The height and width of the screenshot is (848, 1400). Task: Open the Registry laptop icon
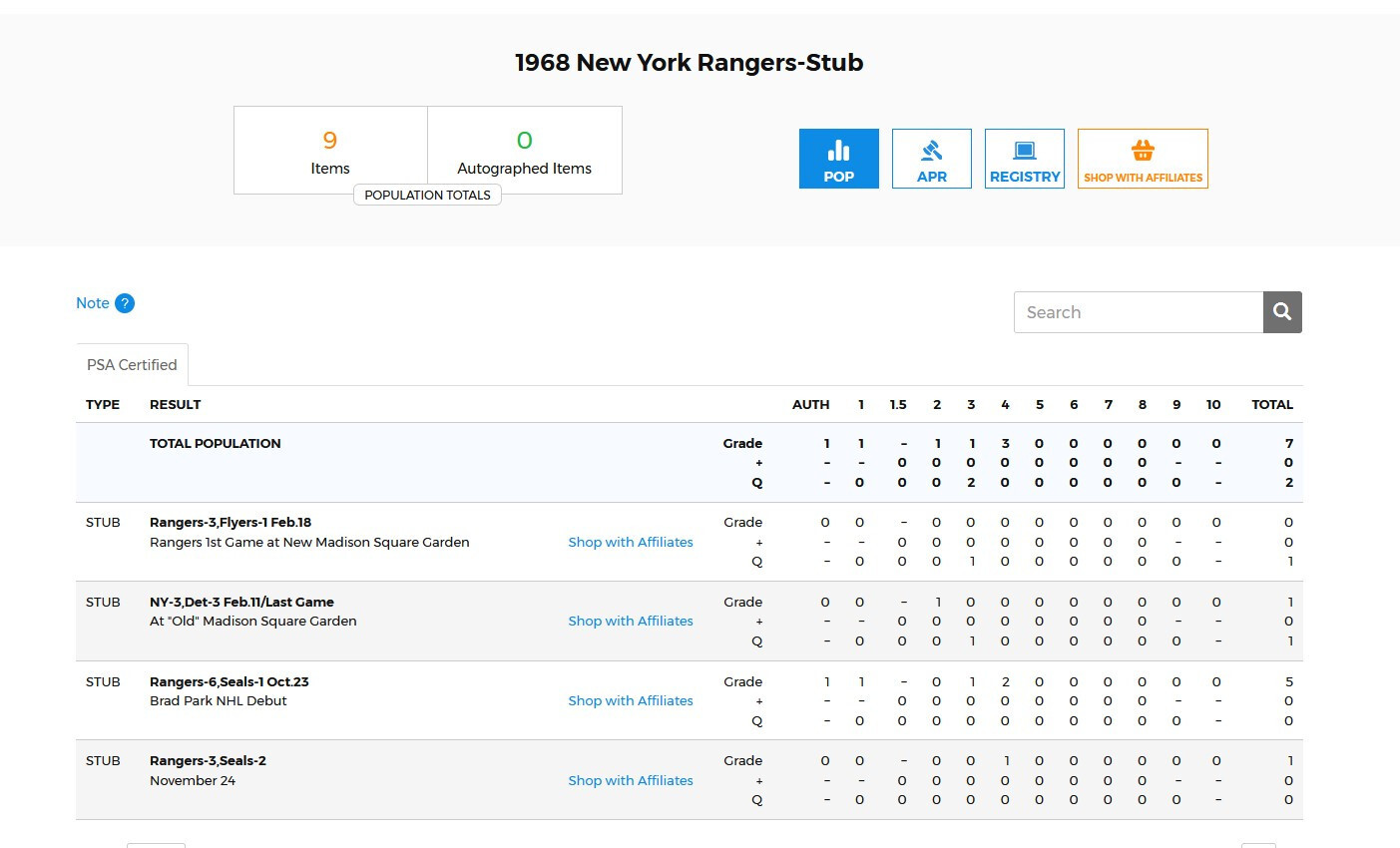[1024, 152]
